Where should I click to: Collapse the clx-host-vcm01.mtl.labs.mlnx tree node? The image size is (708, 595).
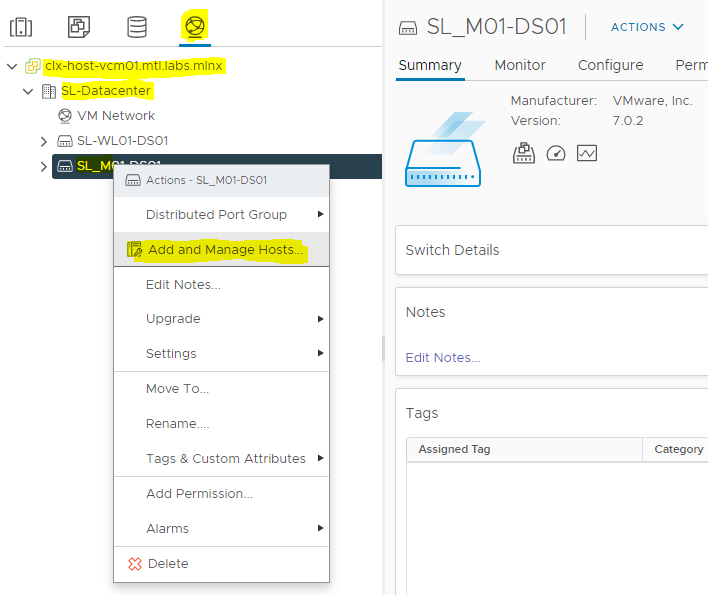tap(12, 66)
